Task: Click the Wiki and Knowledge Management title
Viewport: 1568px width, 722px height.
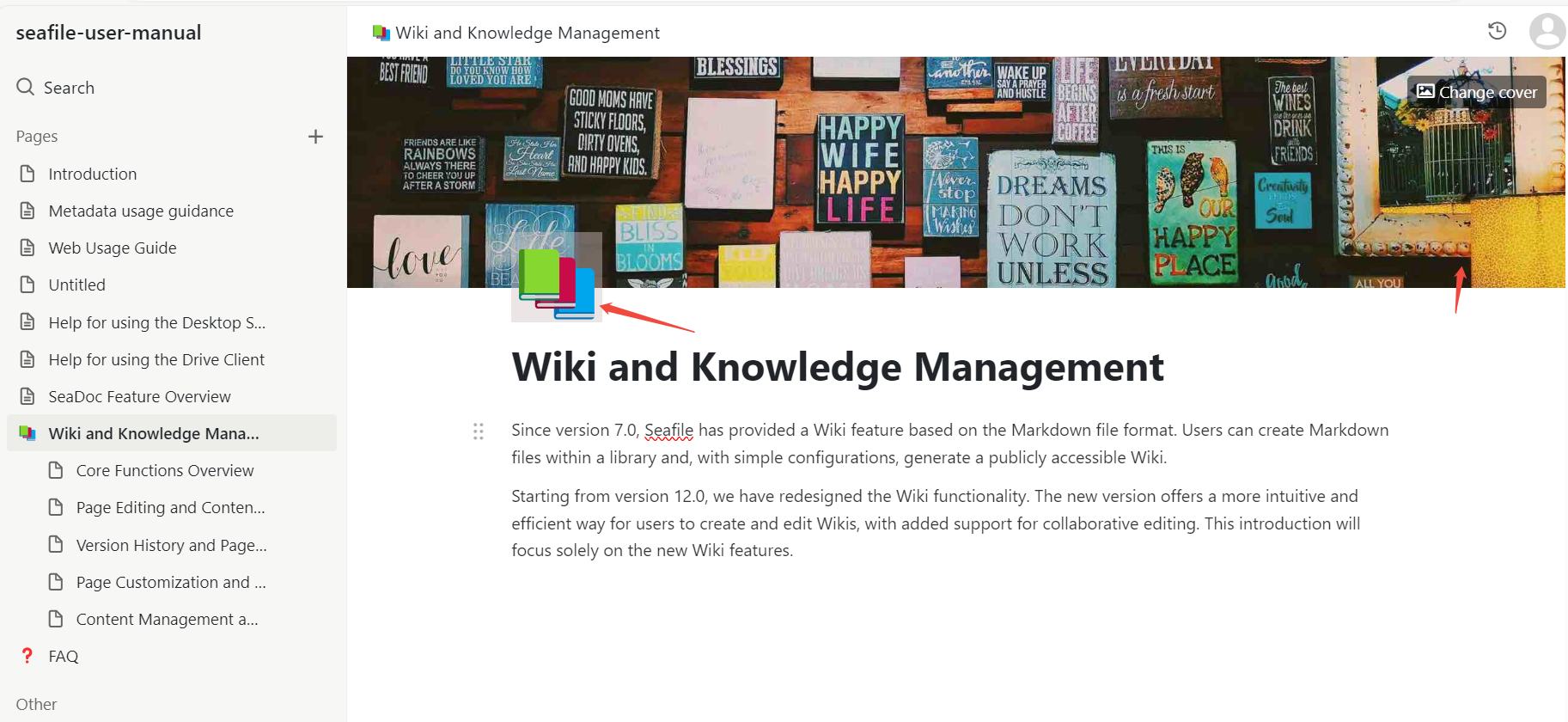Action: coord(838,367)
